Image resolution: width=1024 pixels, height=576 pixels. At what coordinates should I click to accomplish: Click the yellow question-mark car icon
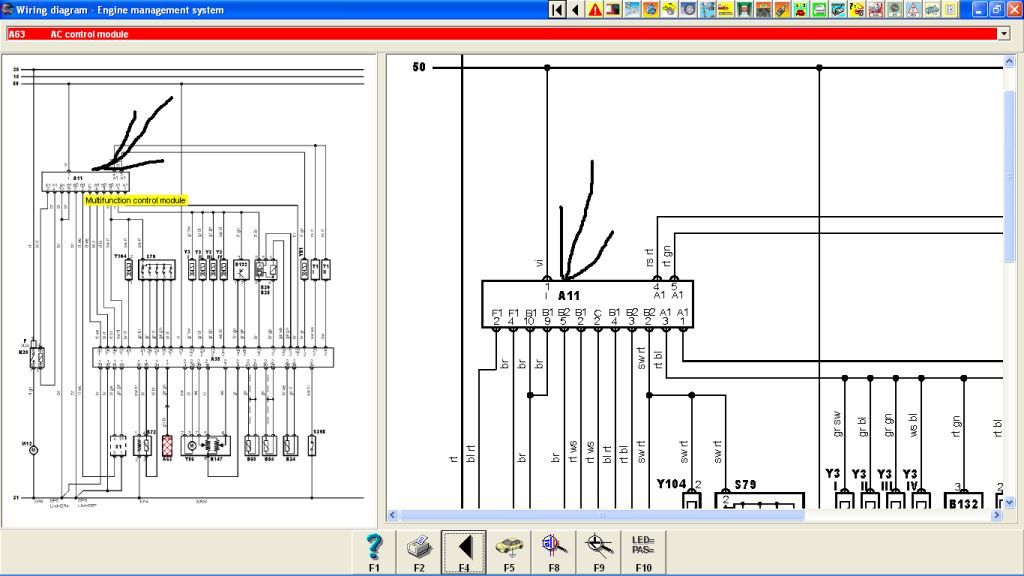pyautogui.click(x=857, y=9)
